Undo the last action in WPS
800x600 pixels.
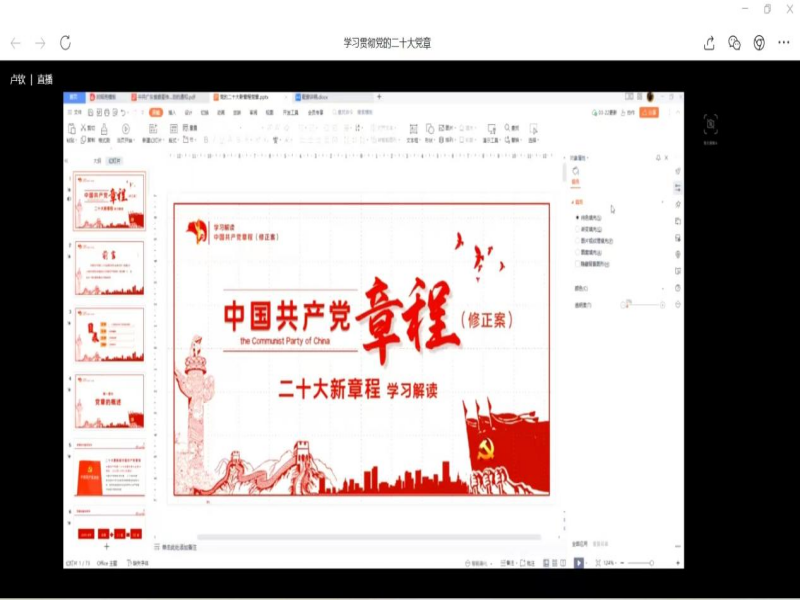tap(123, 112)
